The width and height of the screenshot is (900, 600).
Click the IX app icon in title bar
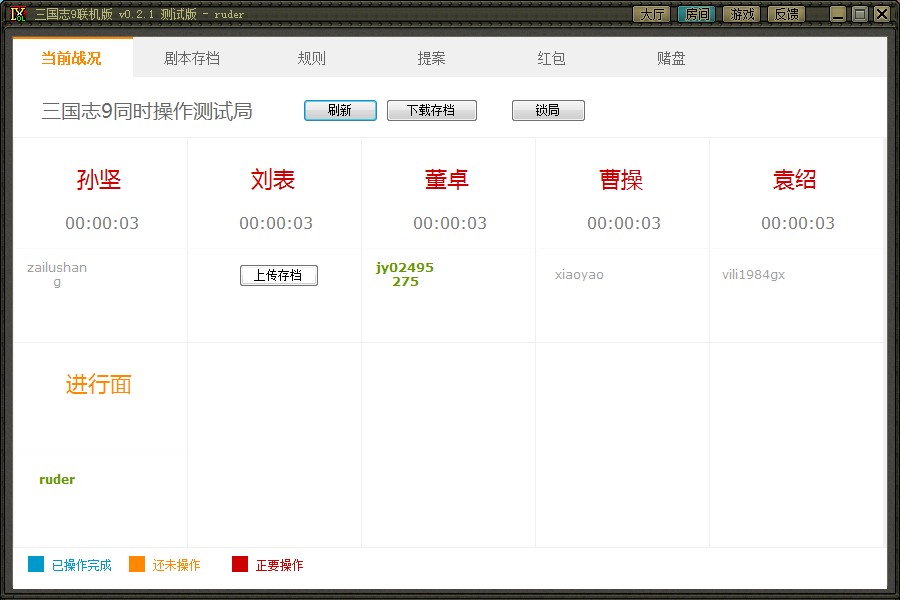click(18, 14)
